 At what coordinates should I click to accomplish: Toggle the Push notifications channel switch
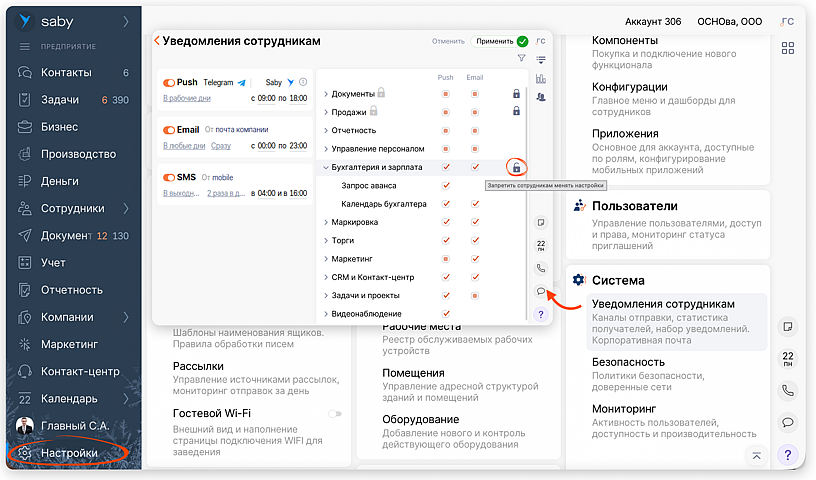coord(169,82)
